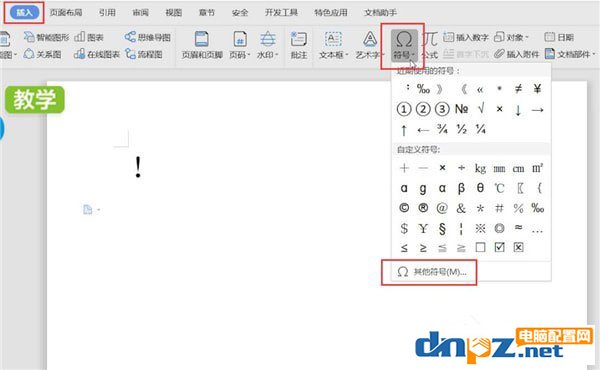
Task: Insert the crossed box symbol
Action: click(x=518, y=247)
